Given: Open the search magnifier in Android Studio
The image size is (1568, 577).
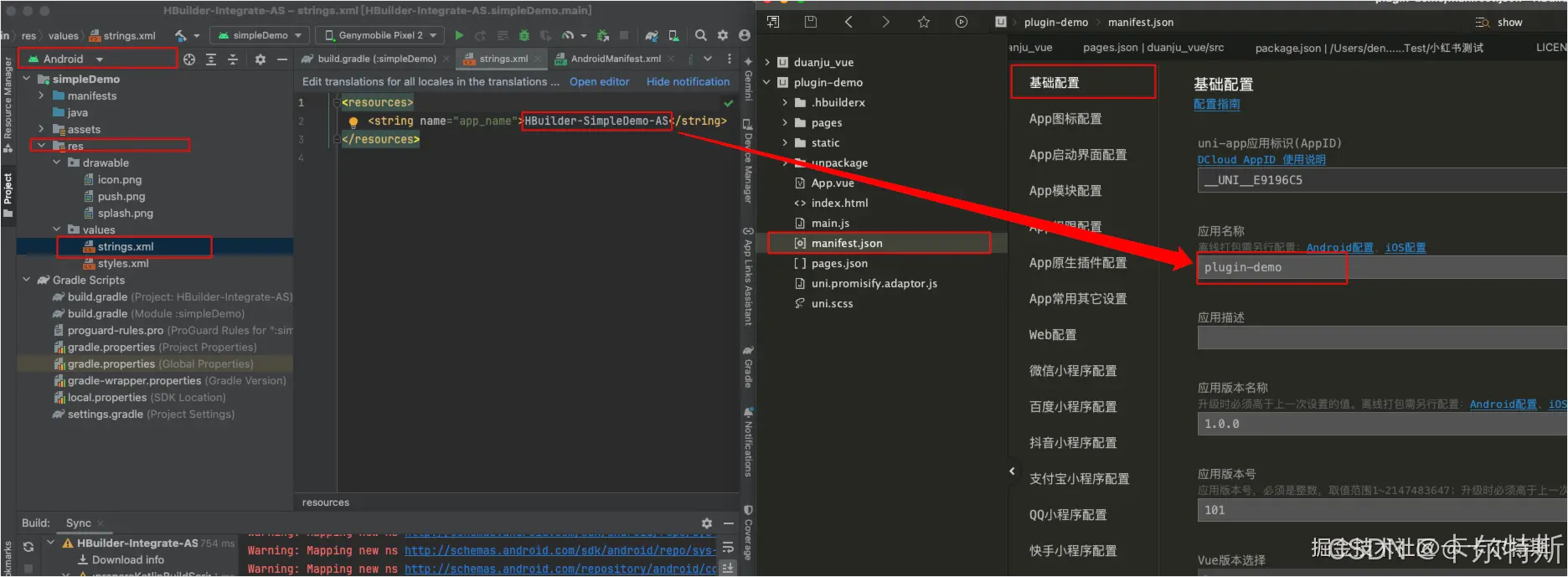Looking at the screenshot, I should (701, 35).
